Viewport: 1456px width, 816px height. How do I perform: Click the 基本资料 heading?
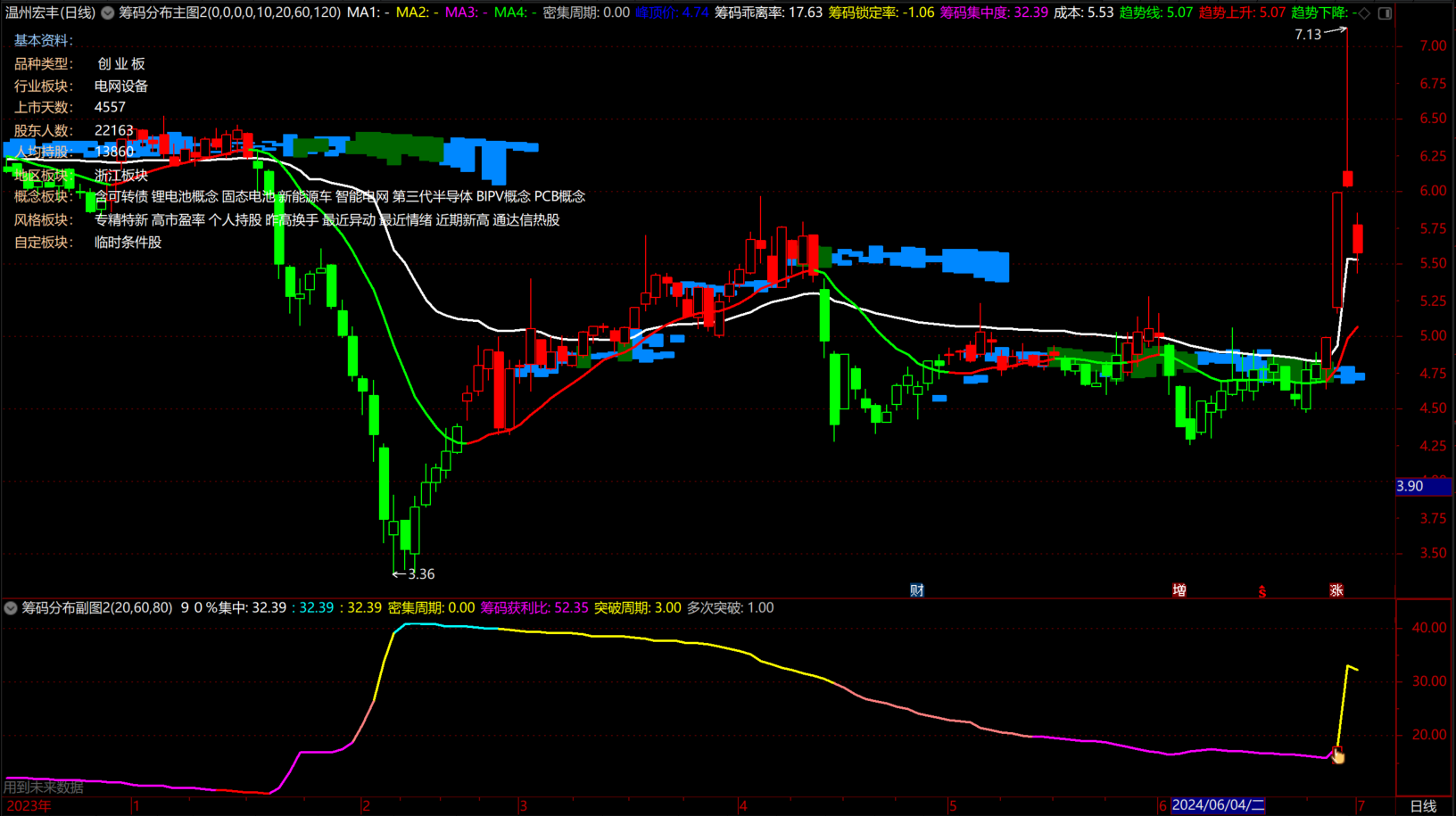point(44,40)
